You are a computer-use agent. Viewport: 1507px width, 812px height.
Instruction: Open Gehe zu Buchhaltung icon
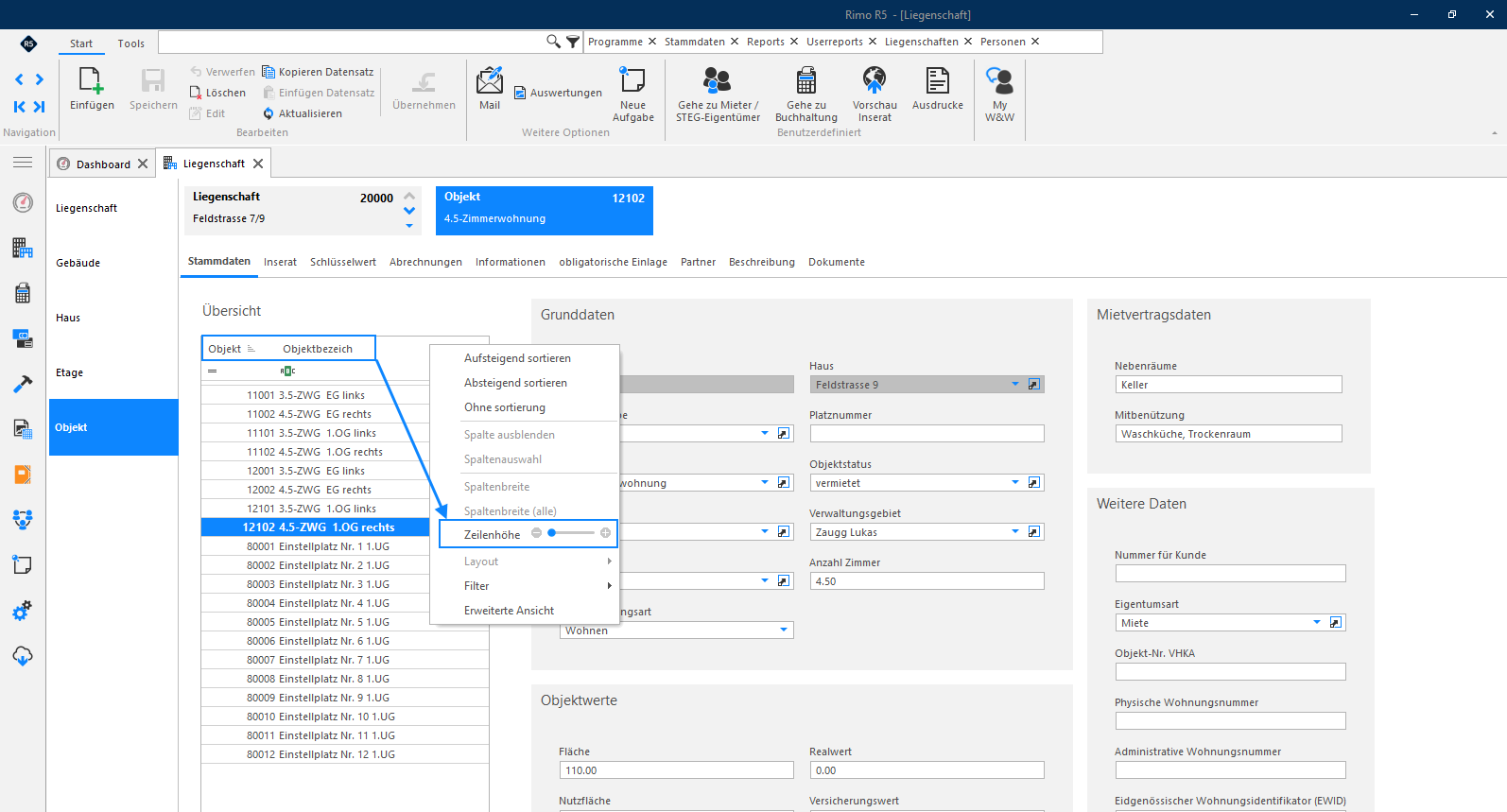coord(806,80)
